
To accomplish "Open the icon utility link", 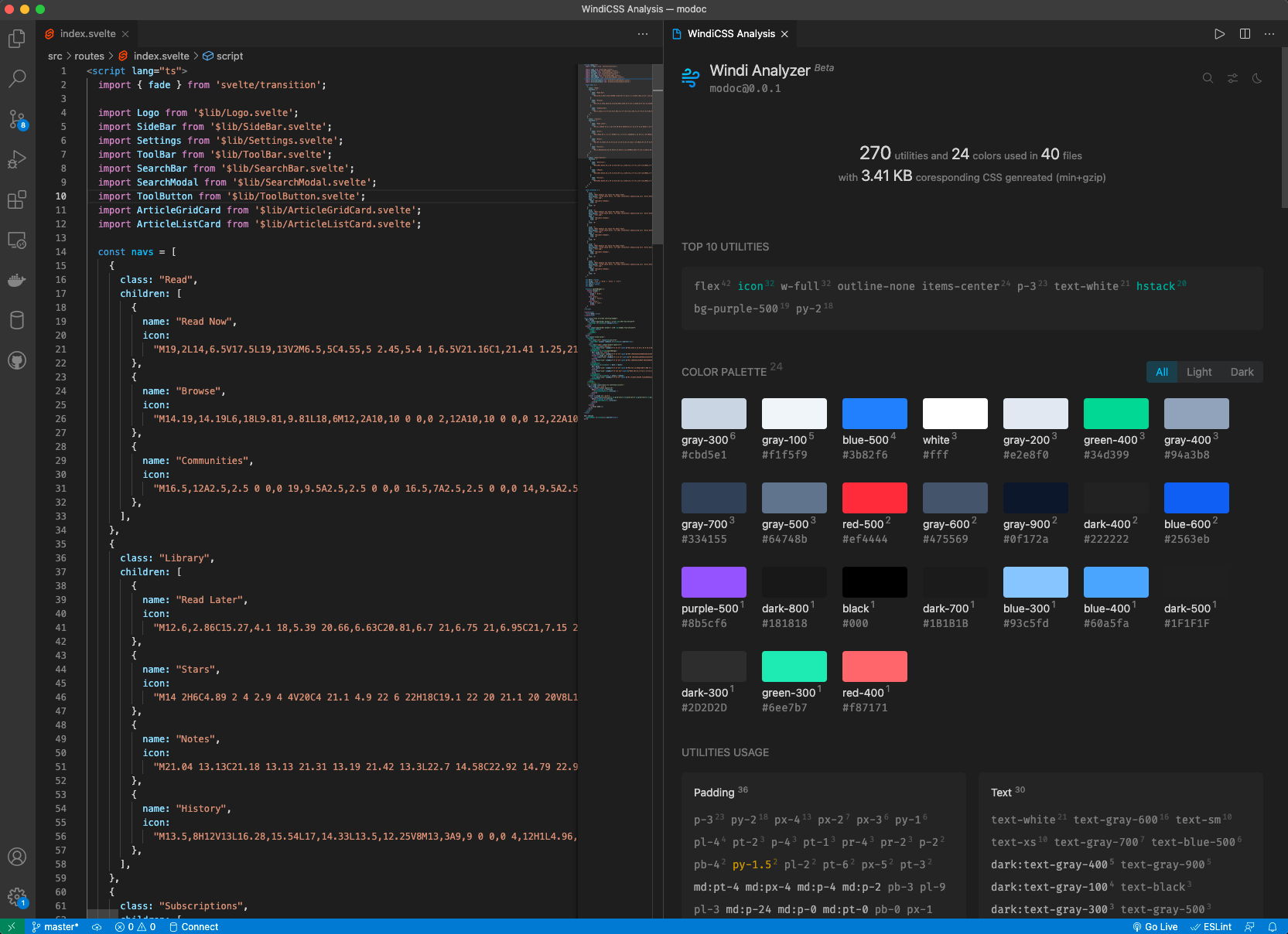I will (750, 287).
